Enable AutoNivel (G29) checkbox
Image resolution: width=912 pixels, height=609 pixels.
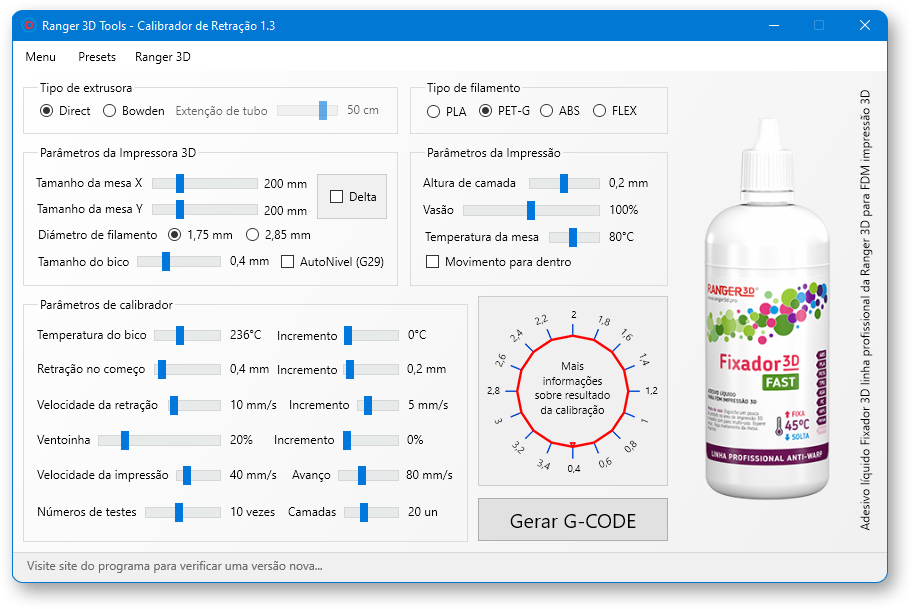click(x=288, y=262)
